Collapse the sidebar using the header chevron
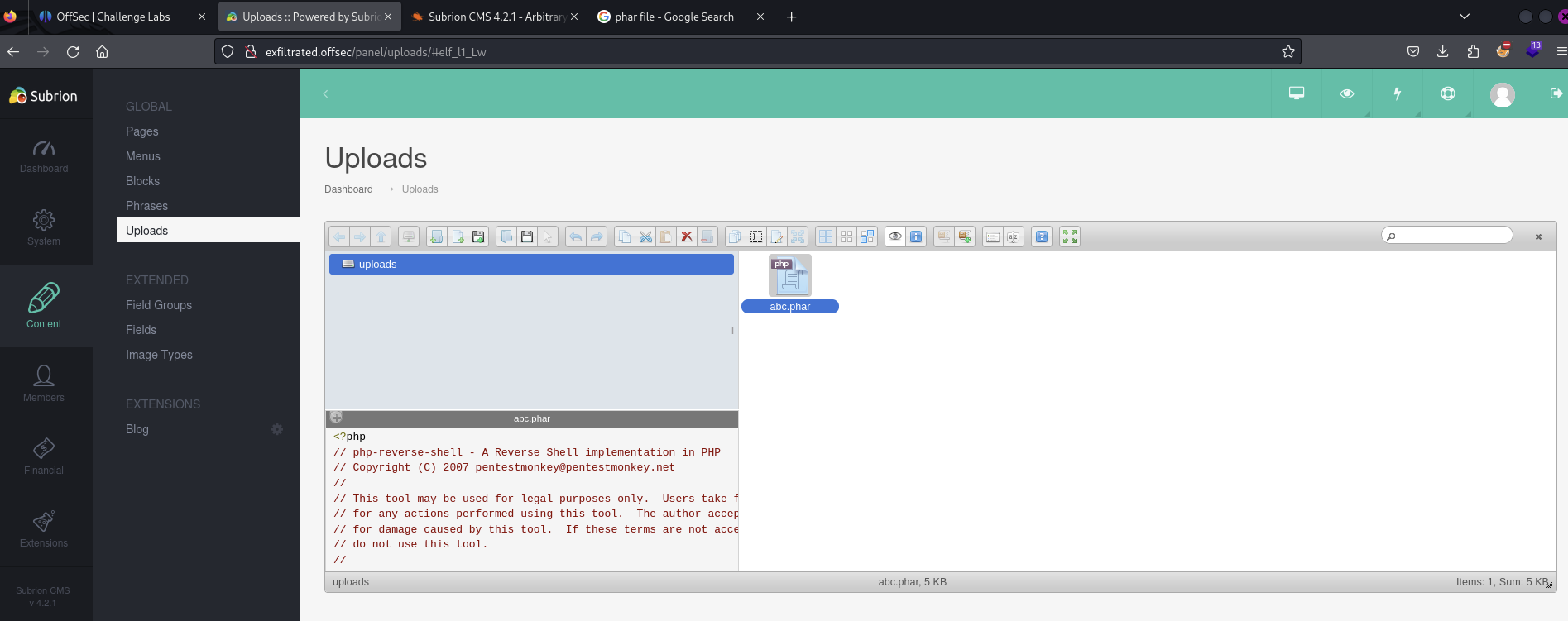This screenshot has width=1568, height=621. pos(325,94)
